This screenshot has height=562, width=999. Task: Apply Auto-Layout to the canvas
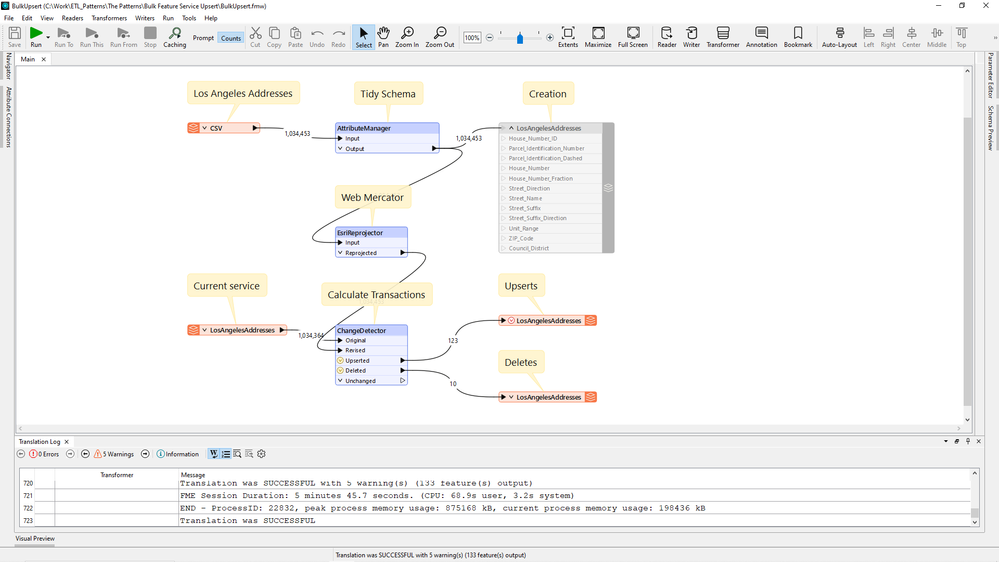coord(839,37)
